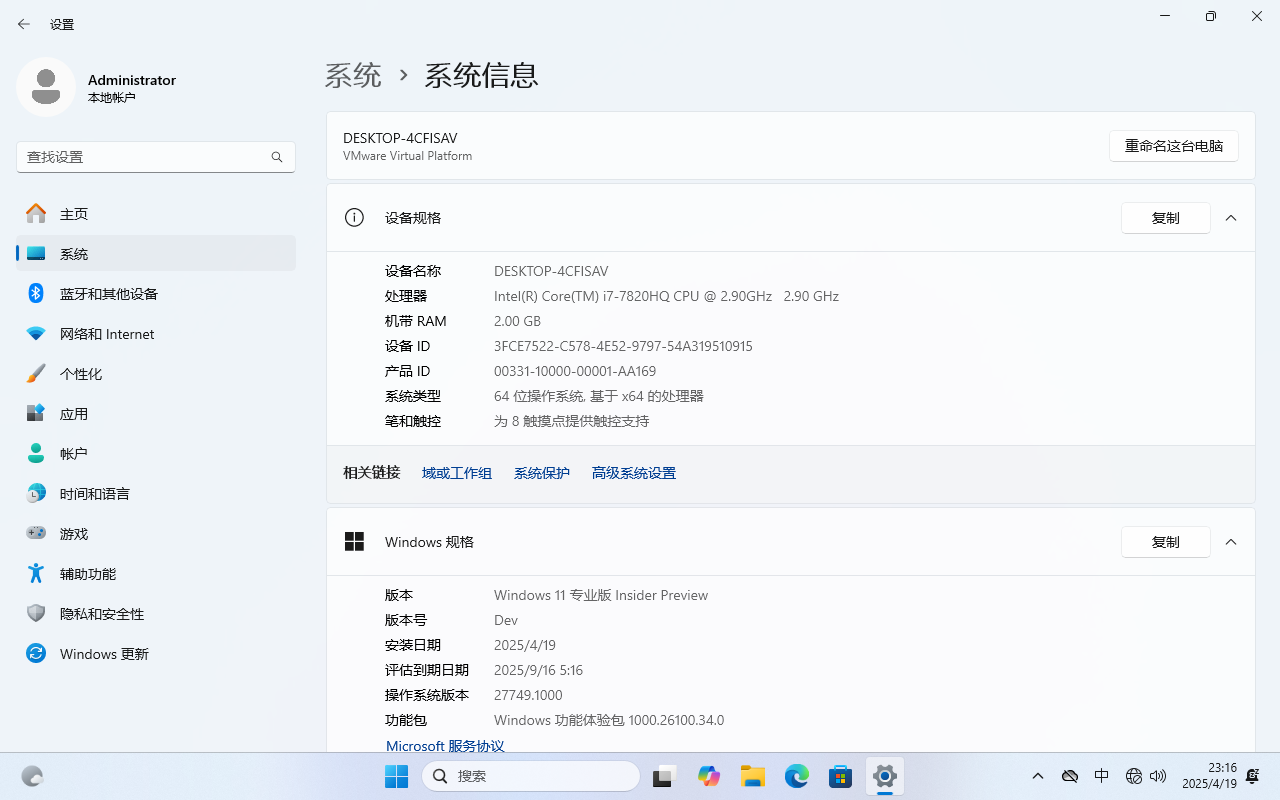Open the network globe tray icon
Screen dimensions: 1280x800
(x=1134, y=776)
